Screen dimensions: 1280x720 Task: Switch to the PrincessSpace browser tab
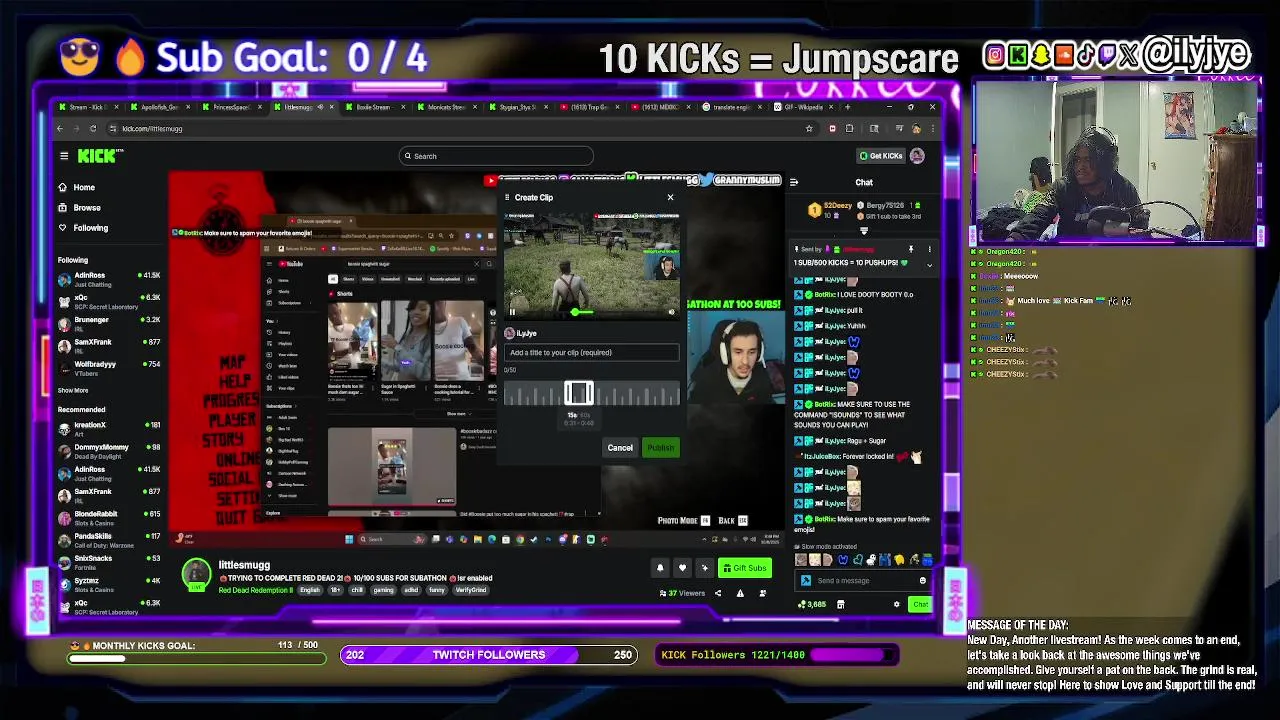(231, 107)
